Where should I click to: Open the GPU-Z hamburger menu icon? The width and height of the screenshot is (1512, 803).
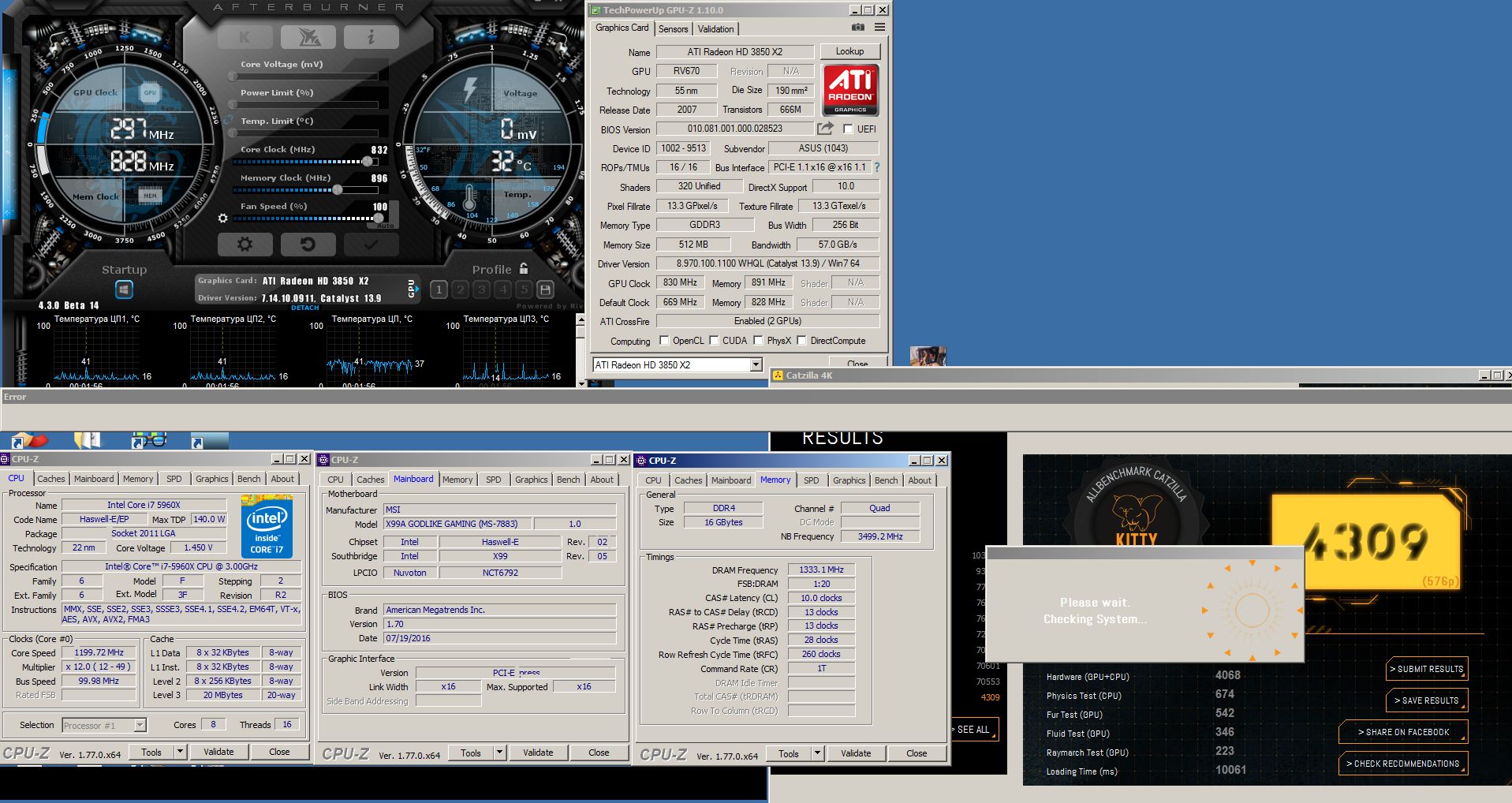point(879,28)
